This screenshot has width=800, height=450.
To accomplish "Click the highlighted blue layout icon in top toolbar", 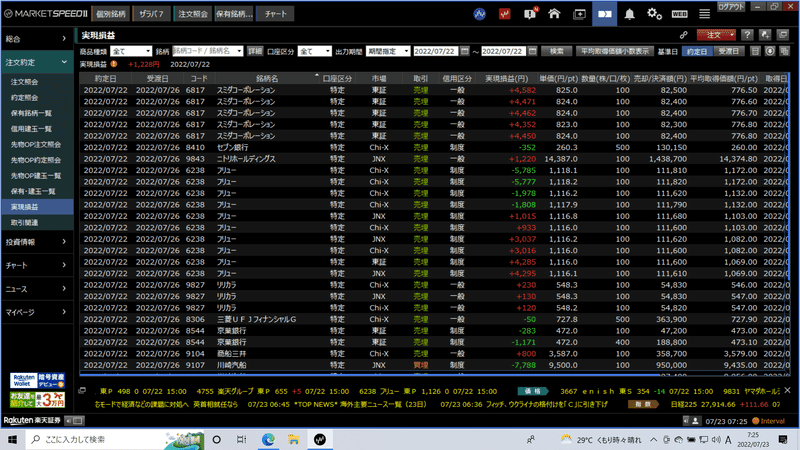I will tap(605, 14).
